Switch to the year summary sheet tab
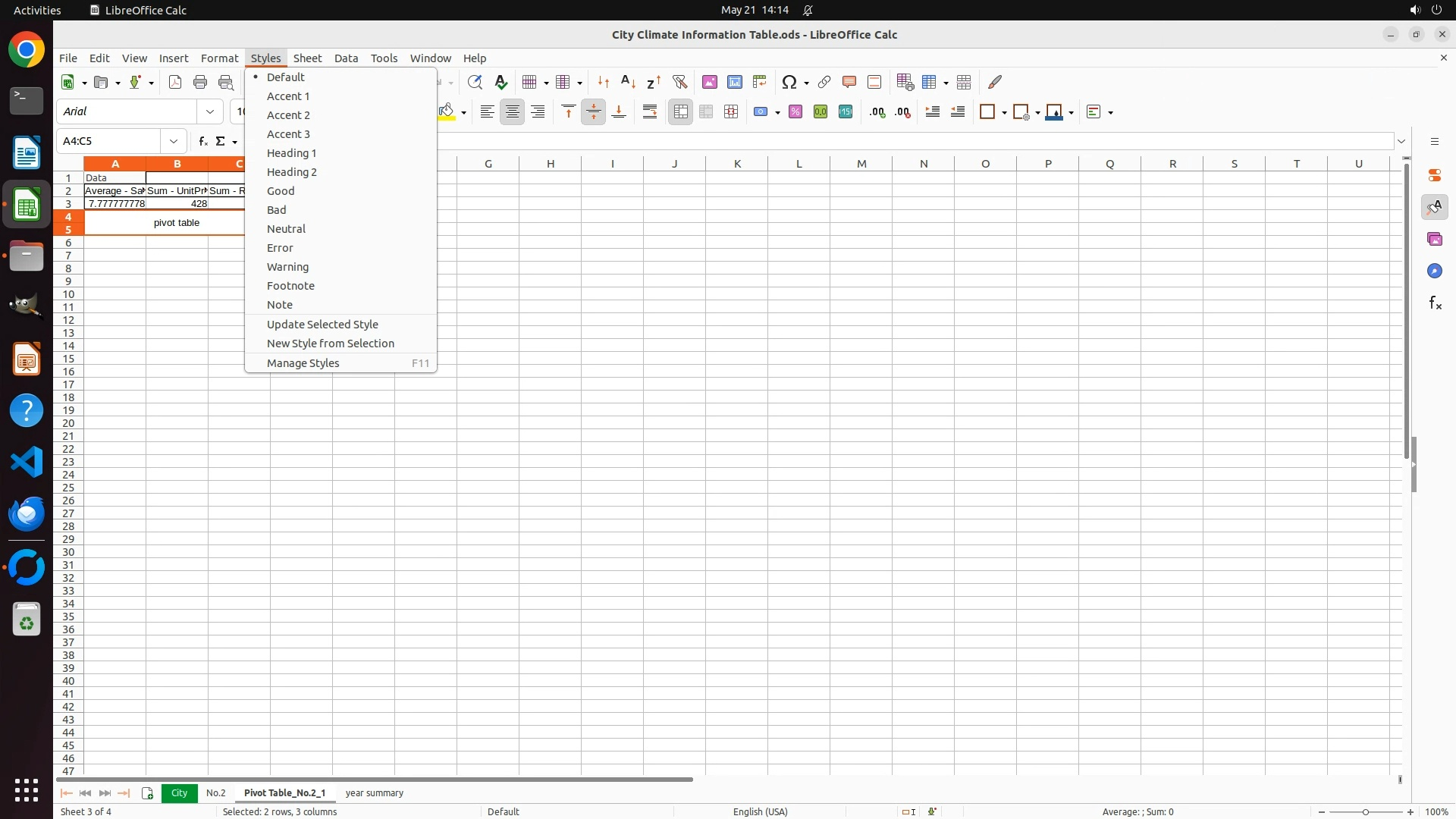Image resolution: width=1456 pixels, height=819 pixels. coord(374,792)
